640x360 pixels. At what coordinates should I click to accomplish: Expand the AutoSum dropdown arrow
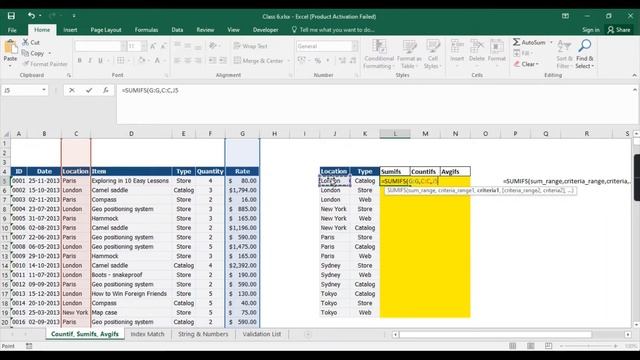551,42
